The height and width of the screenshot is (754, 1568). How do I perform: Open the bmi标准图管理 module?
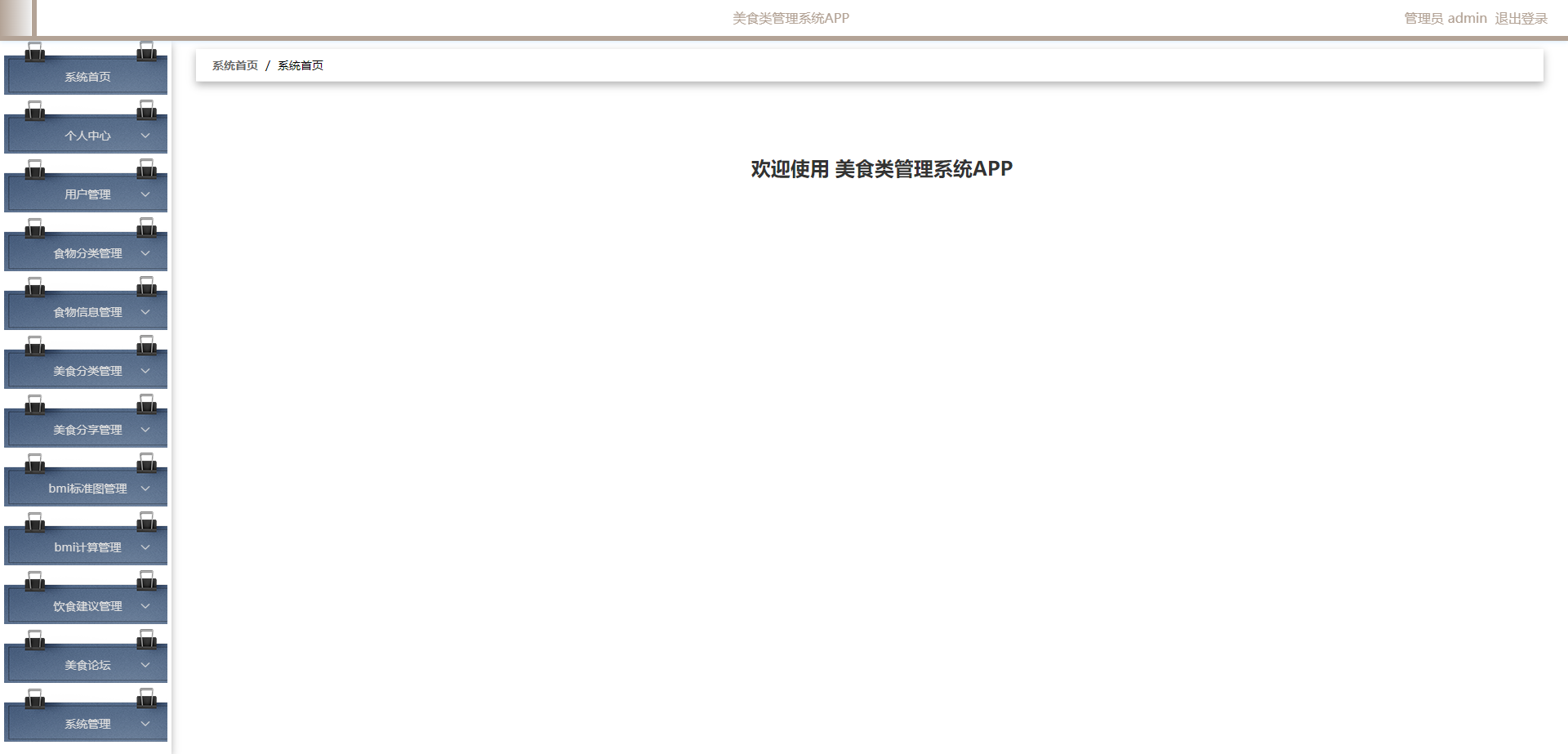86,488
